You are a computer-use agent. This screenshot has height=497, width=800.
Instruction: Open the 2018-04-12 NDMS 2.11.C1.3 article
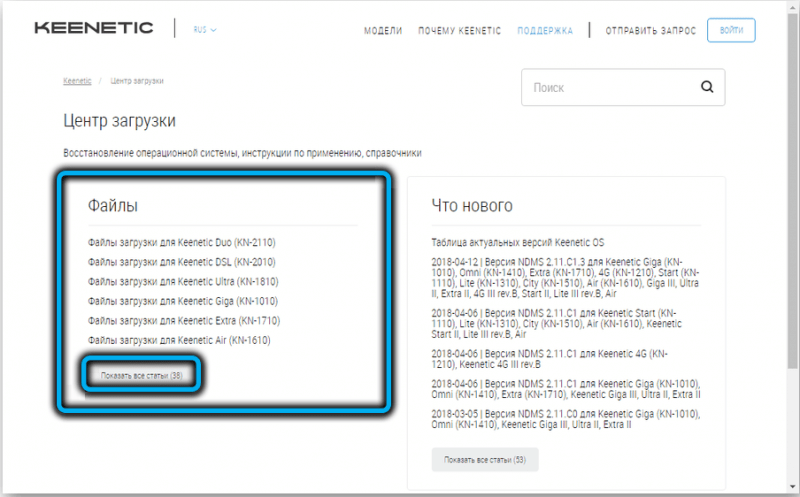tap(565, 278)
